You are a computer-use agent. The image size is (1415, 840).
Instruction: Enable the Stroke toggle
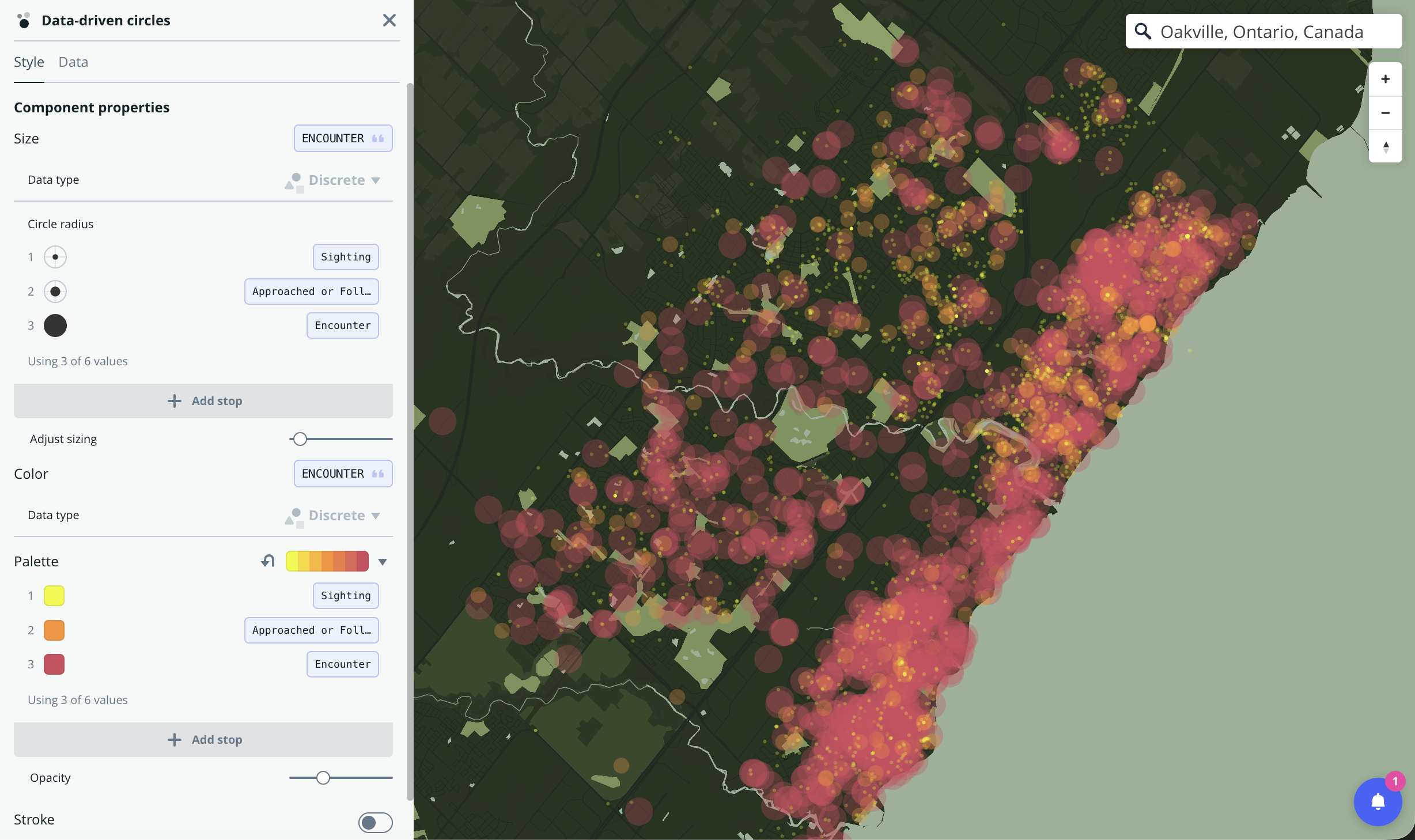click(375, 823)
